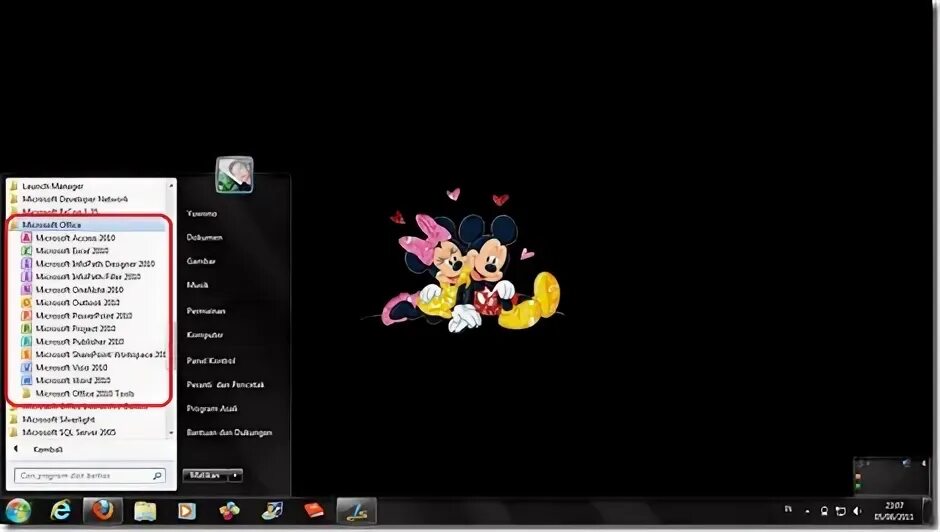This screenshot has width=940, height=532.
Task: Open Panel Kontrol
Action: pos(210,361)
